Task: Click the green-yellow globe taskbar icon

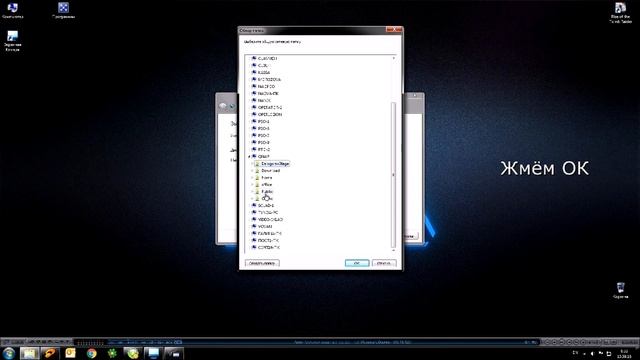Action: [x=133, y=353]
